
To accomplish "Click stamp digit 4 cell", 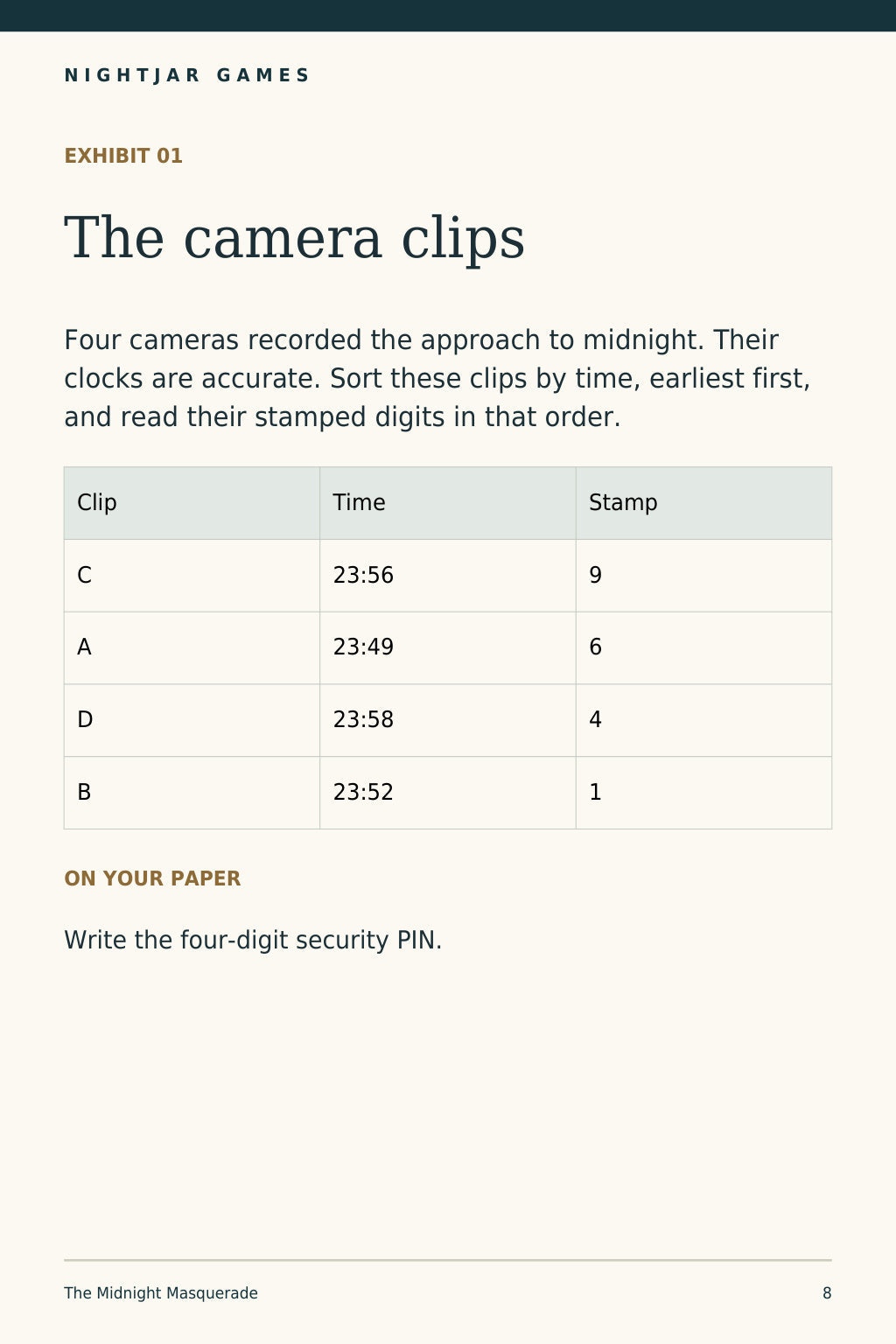I will click(703, 720).
